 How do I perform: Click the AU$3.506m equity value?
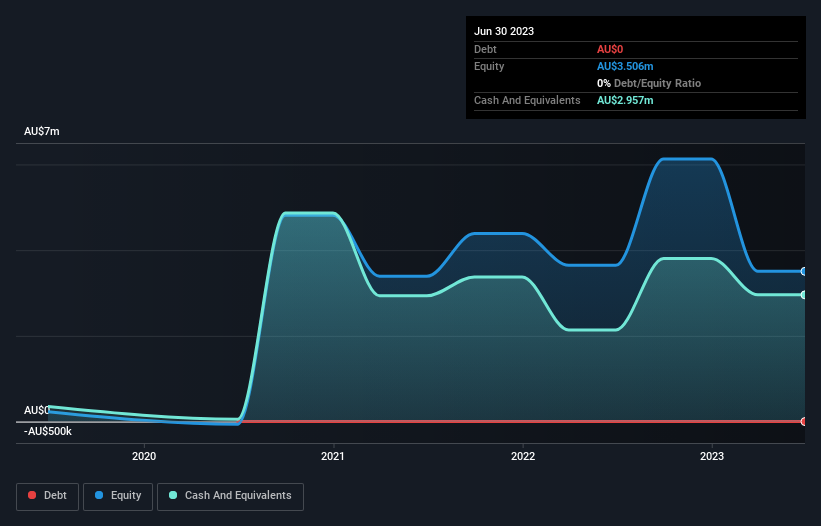625,66
